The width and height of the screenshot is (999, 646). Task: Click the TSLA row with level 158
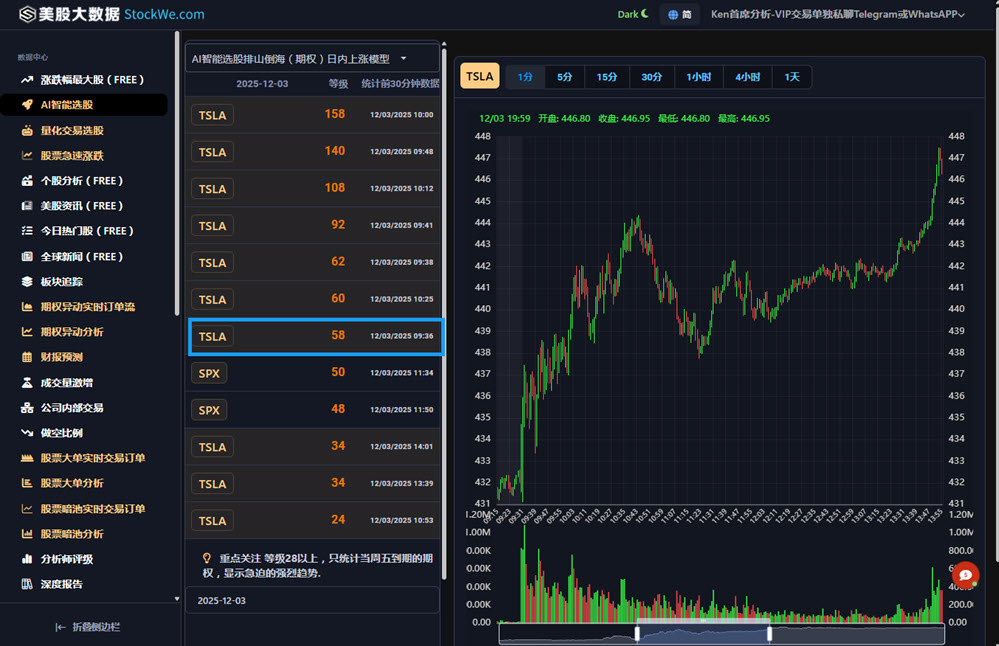click(x=314, y=115)
